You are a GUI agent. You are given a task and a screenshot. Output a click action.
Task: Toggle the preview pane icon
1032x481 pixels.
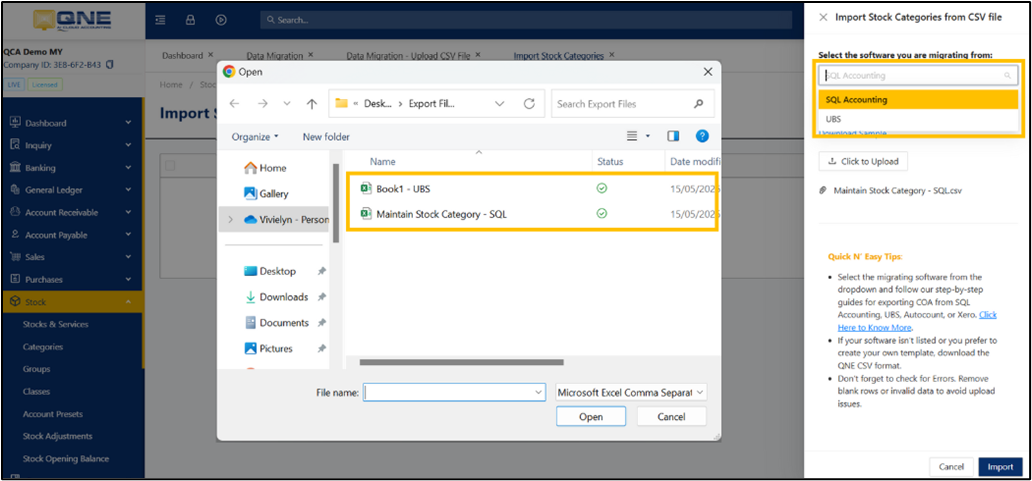coord(673,136)
